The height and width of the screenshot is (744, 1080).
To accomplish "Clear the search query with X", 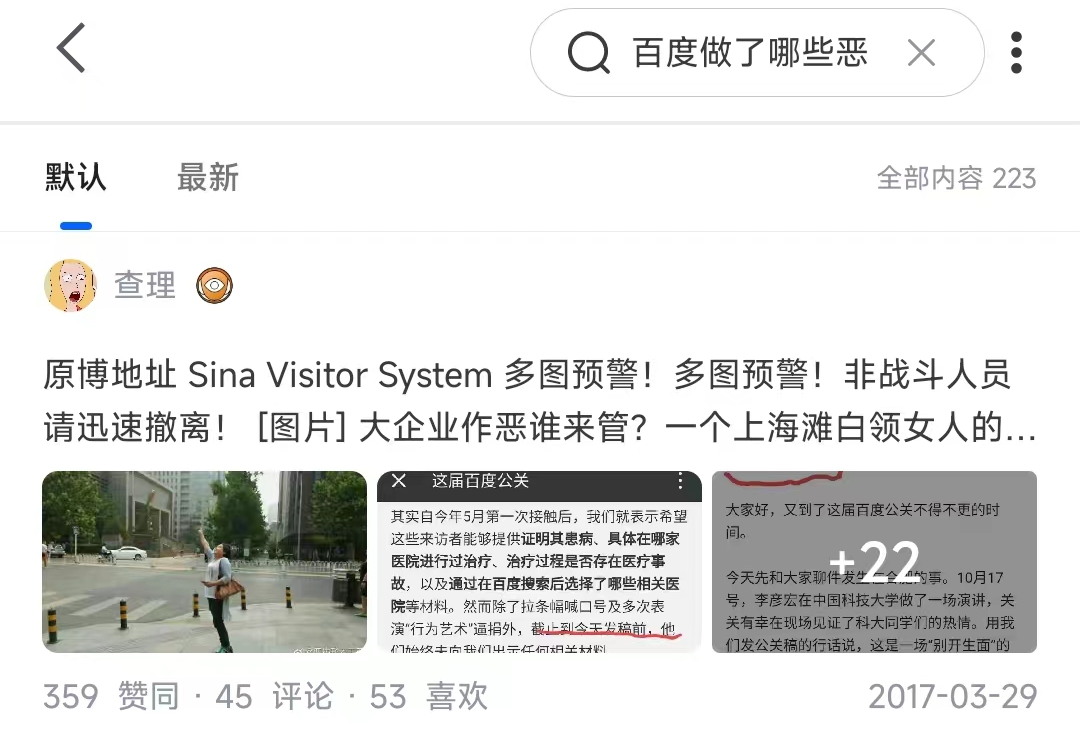I will pyautogui.click(x=921, y=53).
